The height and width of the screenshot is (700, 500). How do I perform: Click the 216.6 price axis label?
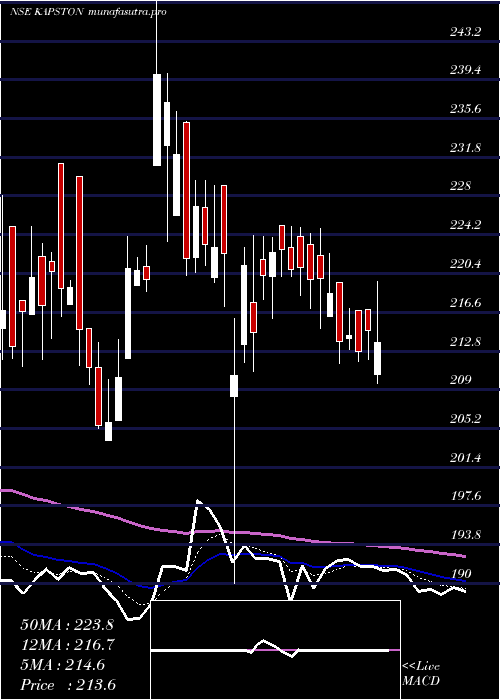click(x=465, y=303)
